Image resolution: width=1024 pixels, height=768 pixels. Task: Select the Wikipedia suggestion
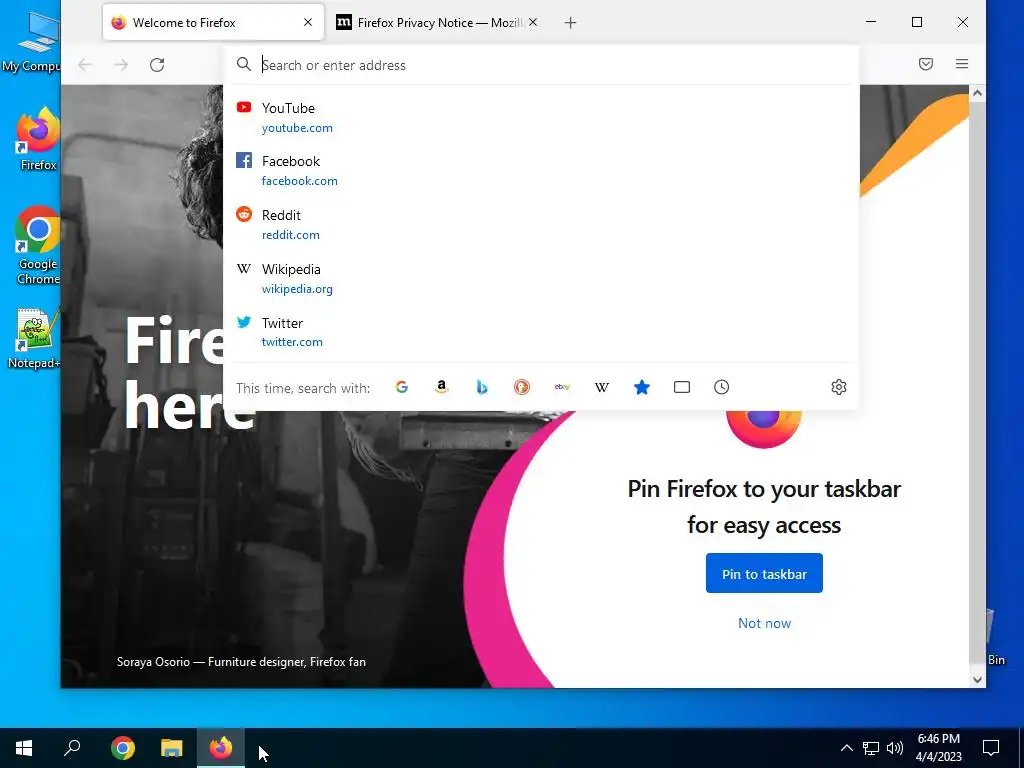[541, 279]
